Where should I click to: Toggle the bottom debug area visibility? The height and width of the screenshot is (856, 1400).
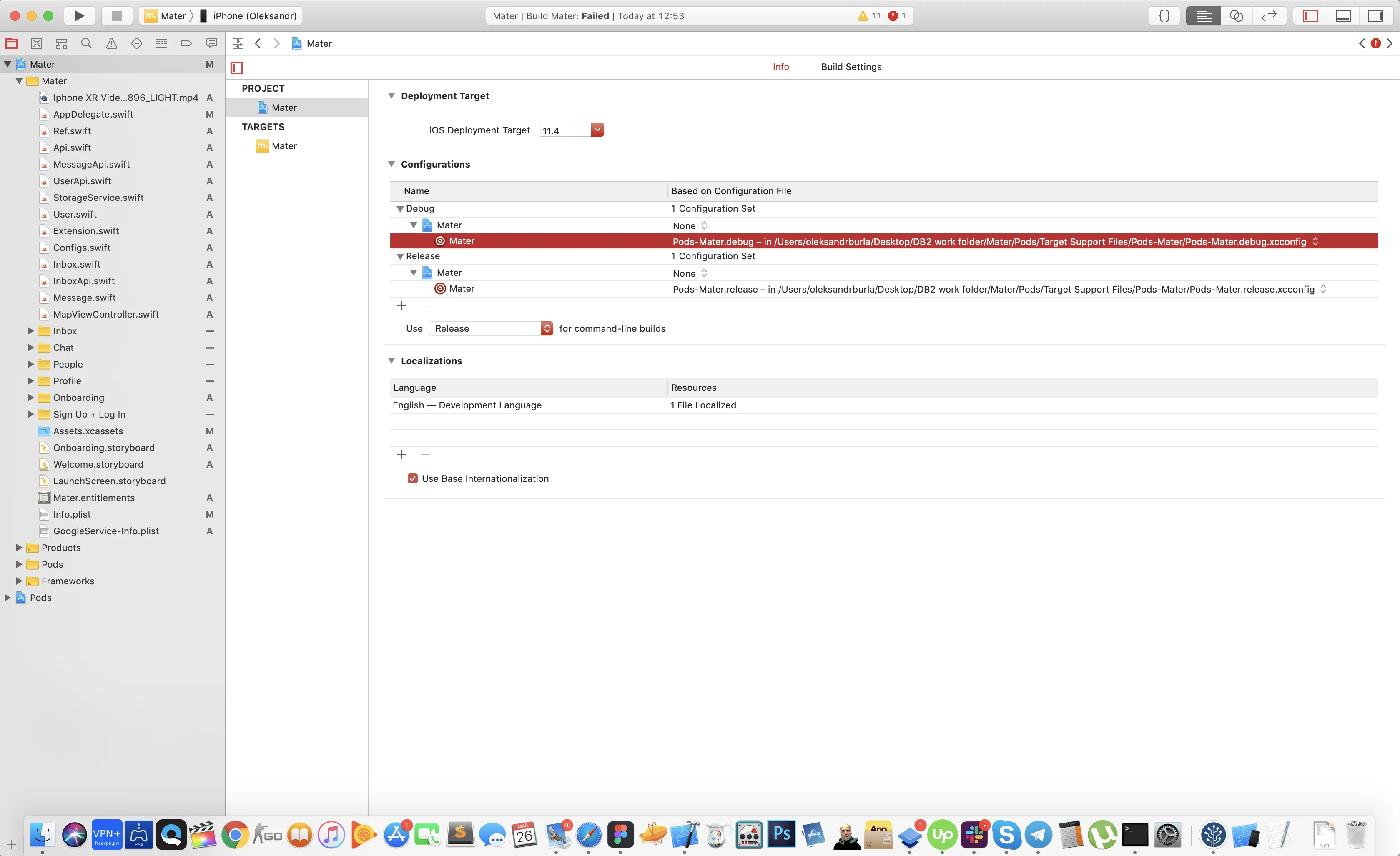point(1342,16)
